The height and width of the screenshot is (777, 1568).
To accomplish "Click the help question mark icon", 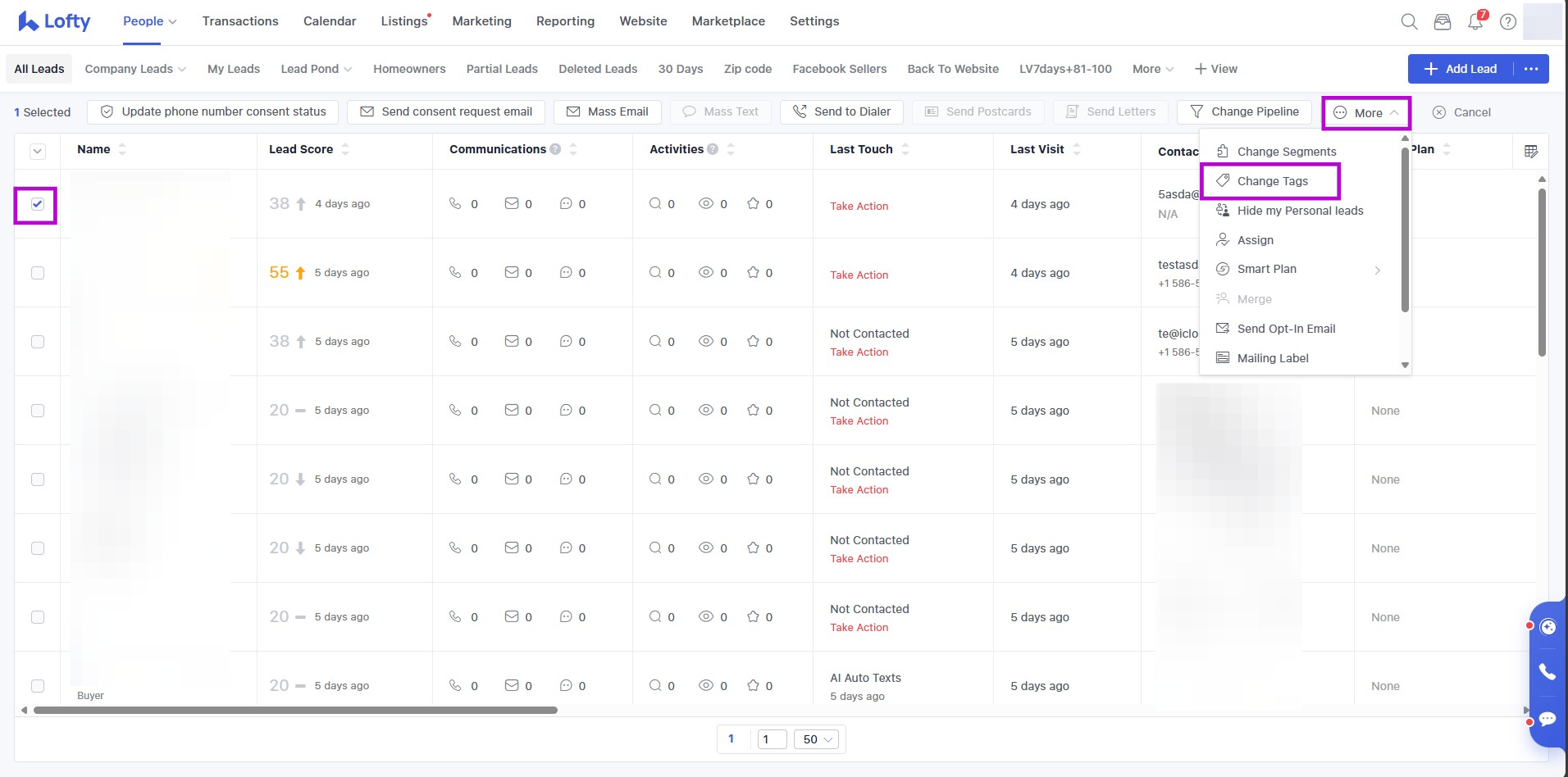I will pos(1507,22).
